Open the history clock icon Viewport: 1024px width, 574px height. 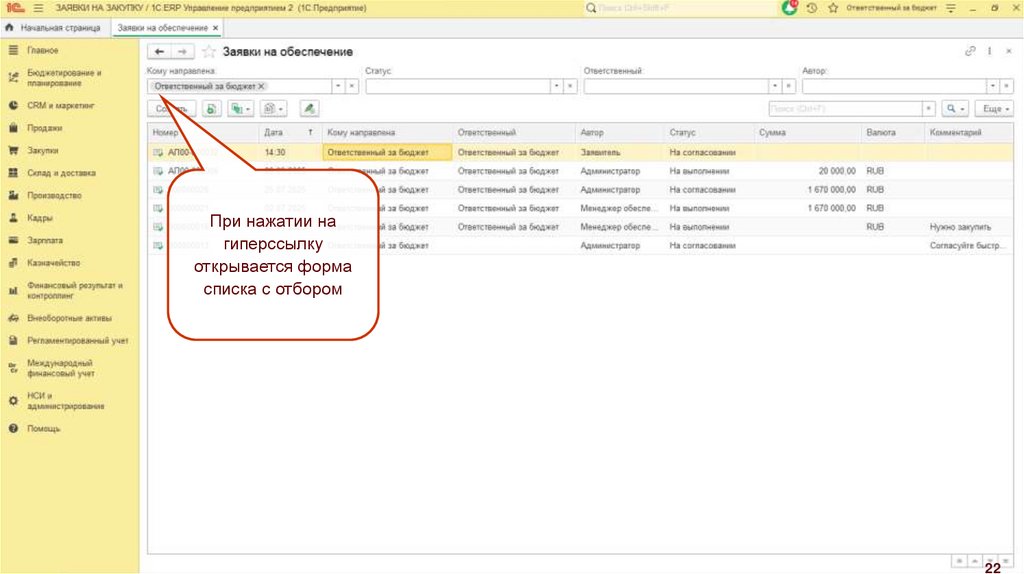811,8
